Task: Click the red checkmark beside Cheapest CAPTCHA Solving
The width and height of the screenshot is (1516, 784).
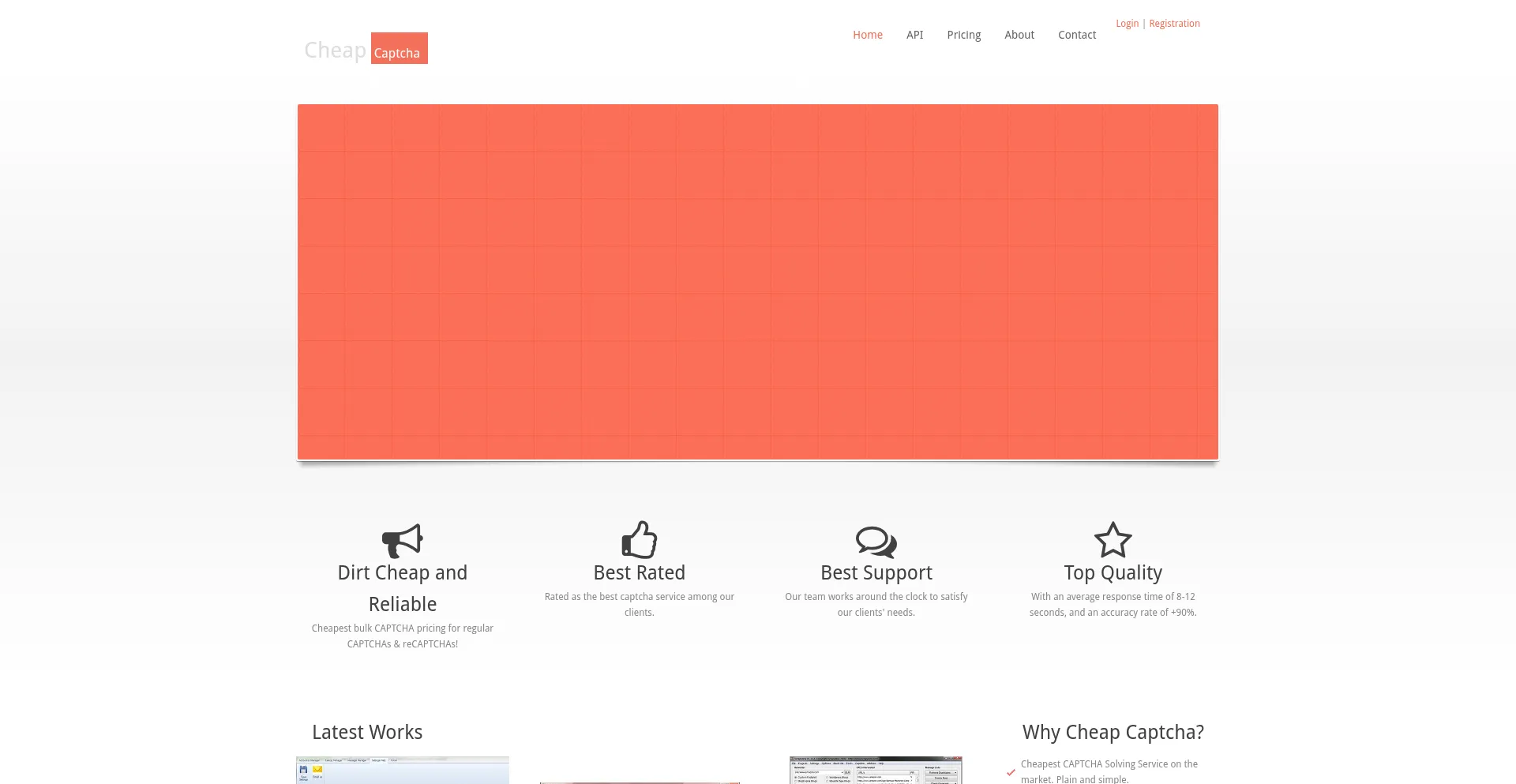Action: pyautogui.click(x=1011, y=772)
